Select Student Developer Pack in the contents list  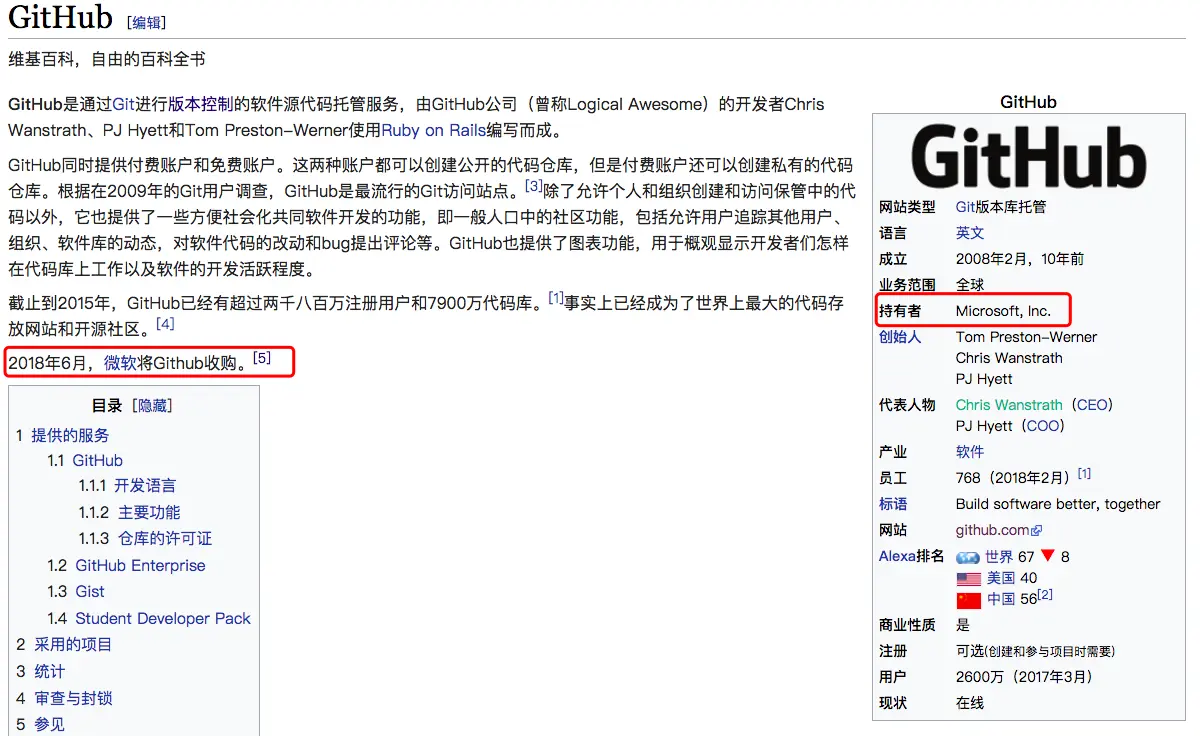(x=162, y=618)
